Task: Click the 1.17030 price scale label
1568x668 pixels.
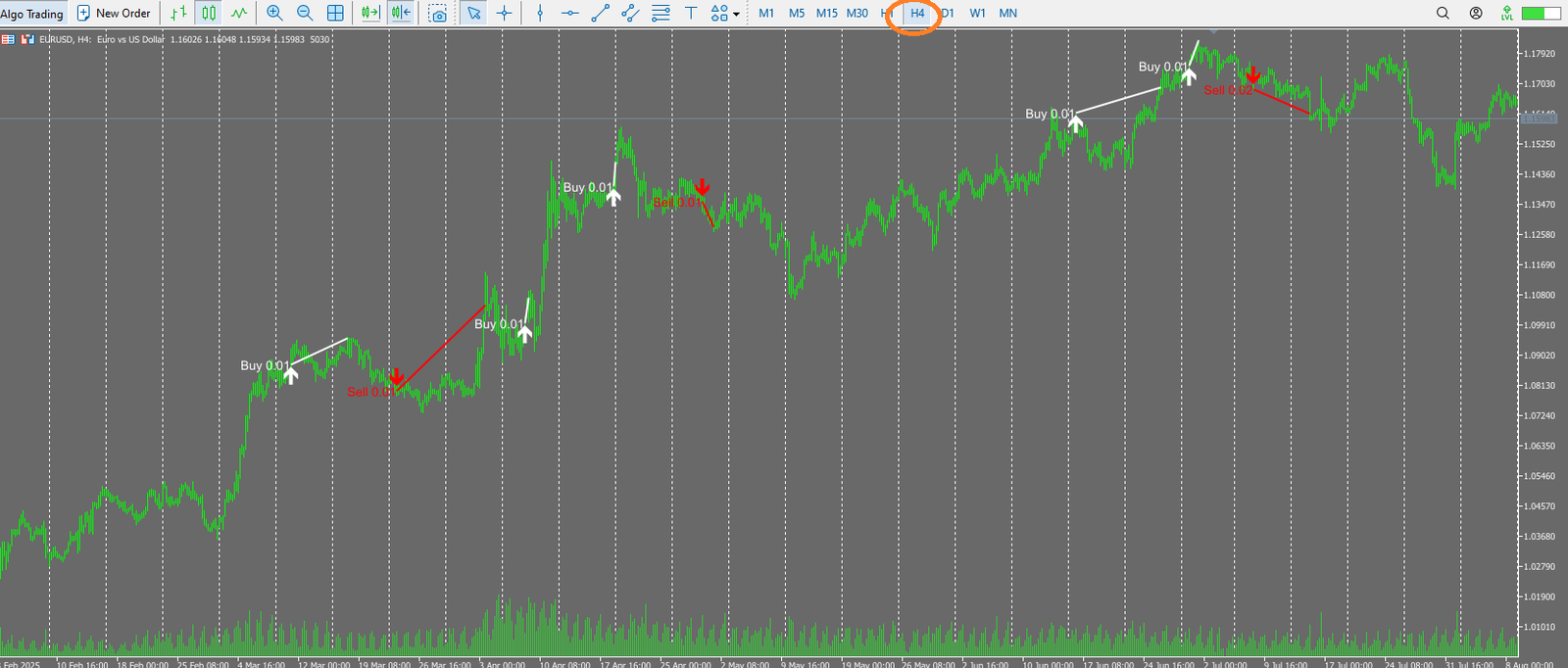Action: pos(1539,84)
